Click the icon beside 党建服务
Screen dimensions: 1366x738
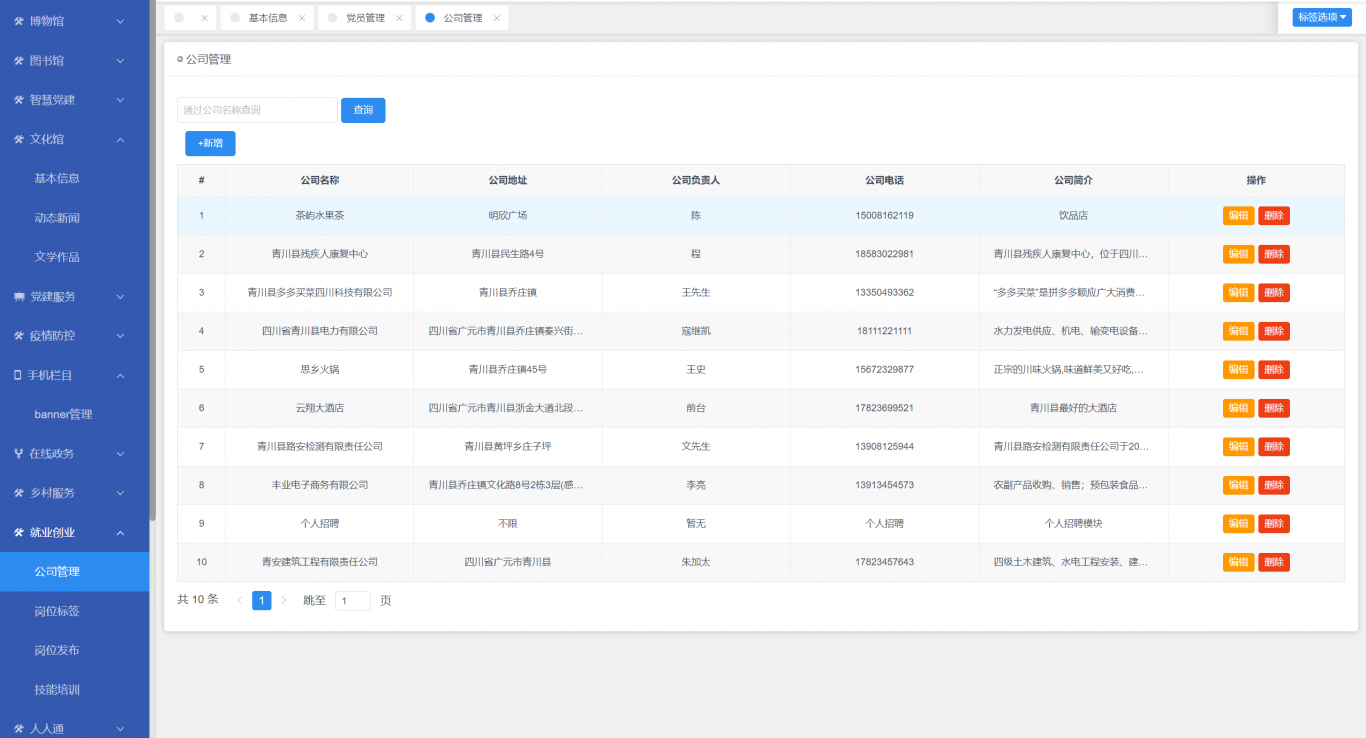[19, 297]
